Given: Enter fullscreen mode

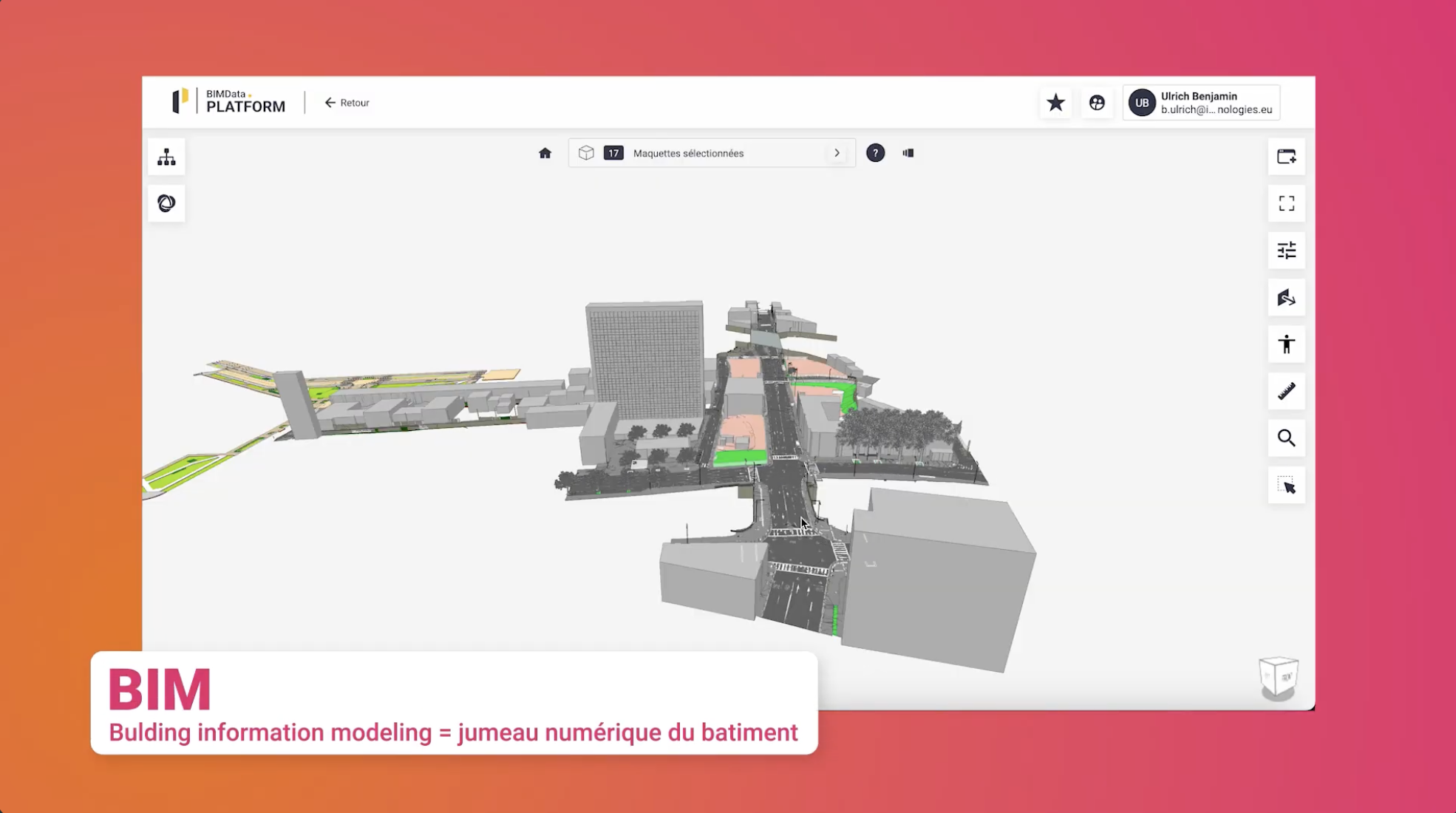Looking at the screenshot, I should click(x=1286, y=203).
